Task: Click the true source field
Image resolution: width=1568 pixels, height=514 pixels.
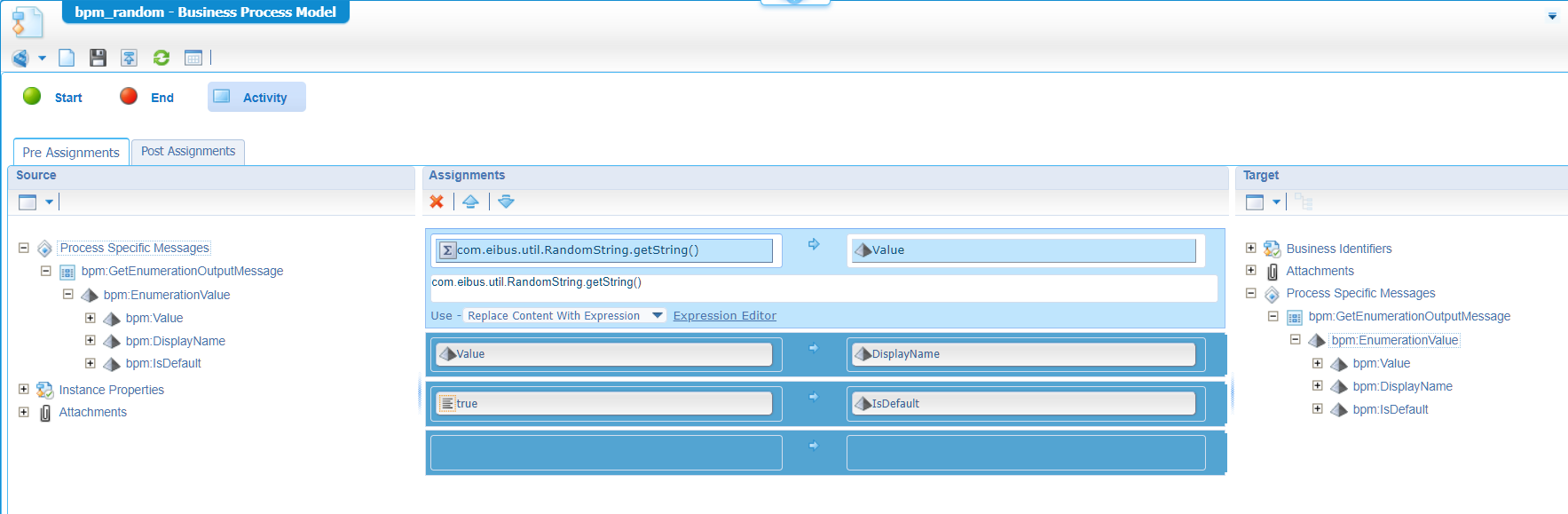Action: pos(603,403)
